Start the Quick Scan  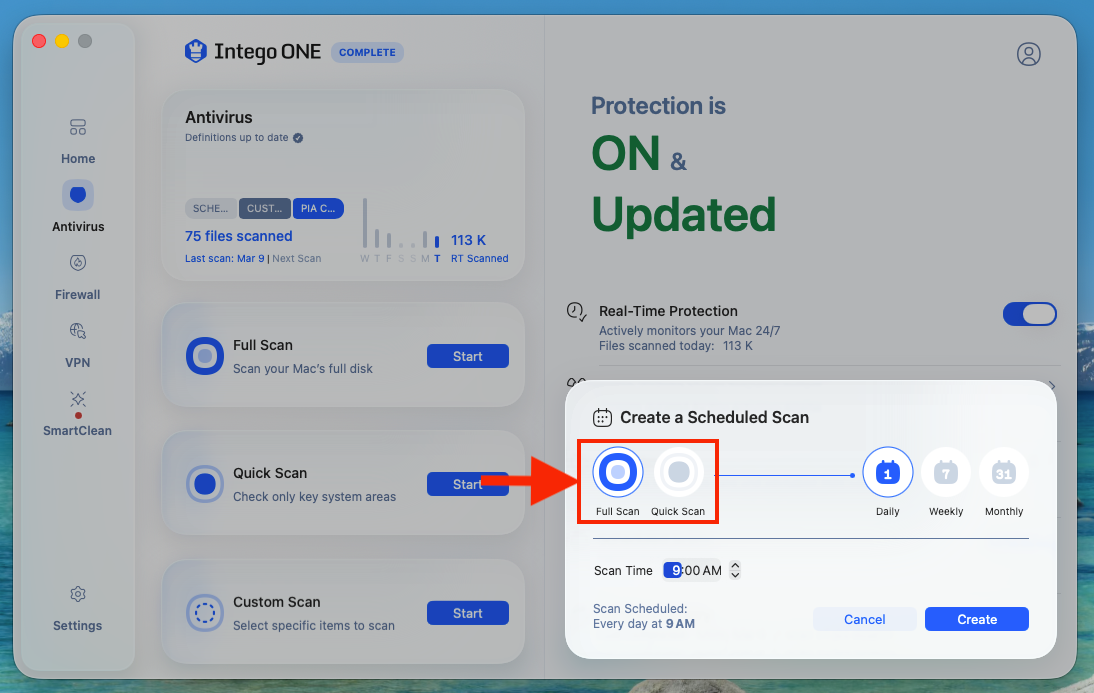[x=467, y=484]
